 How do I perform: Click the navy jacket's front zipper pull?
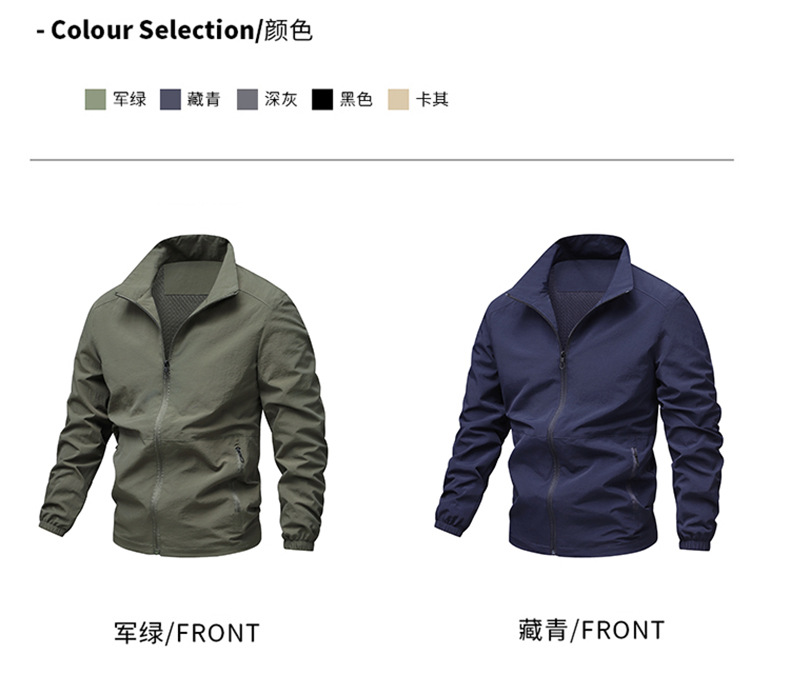[561, 359]
